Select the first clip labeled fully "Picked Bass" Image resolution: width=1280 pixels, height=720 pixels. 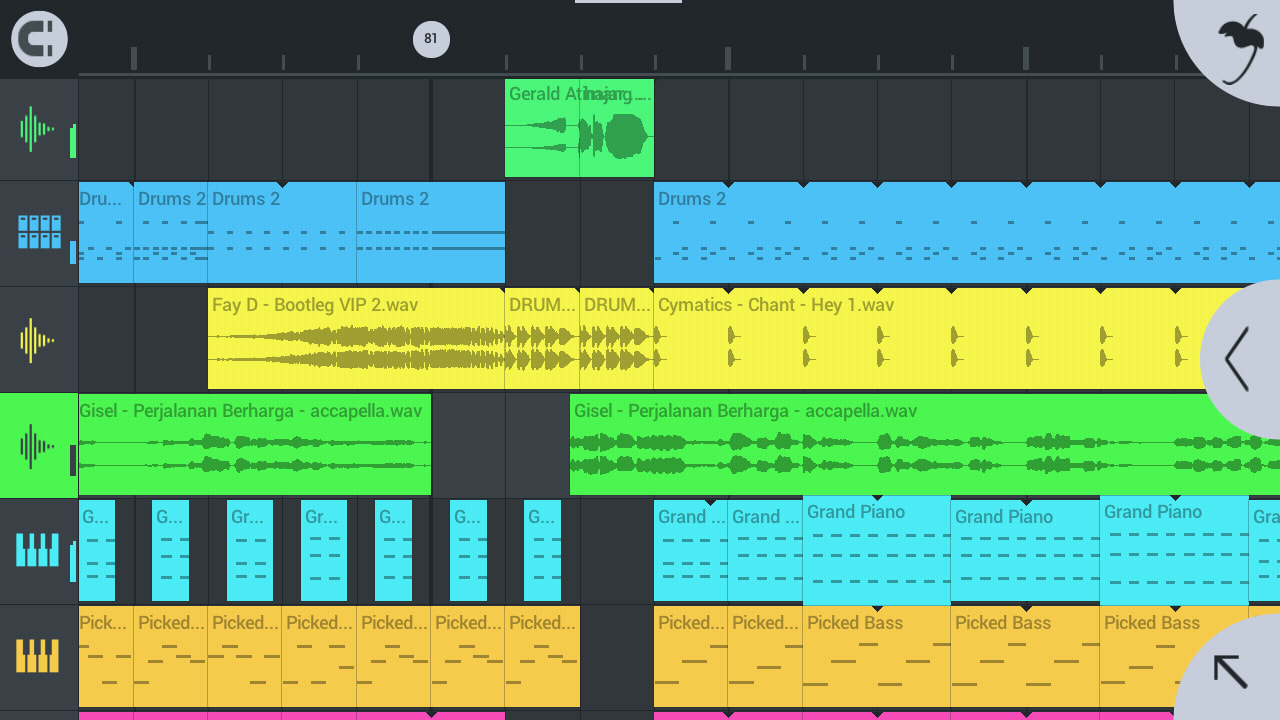tap(877, 656)
